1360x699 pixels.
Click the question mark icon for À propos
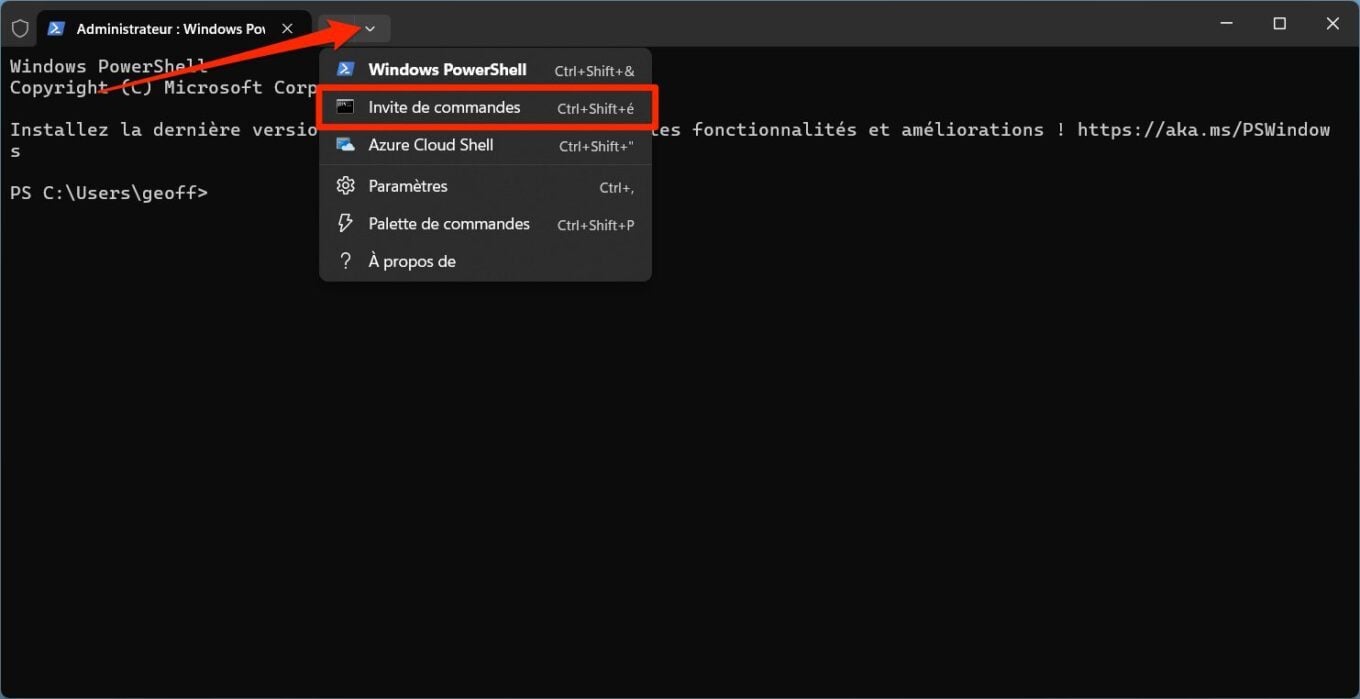[x=345, y=261]
